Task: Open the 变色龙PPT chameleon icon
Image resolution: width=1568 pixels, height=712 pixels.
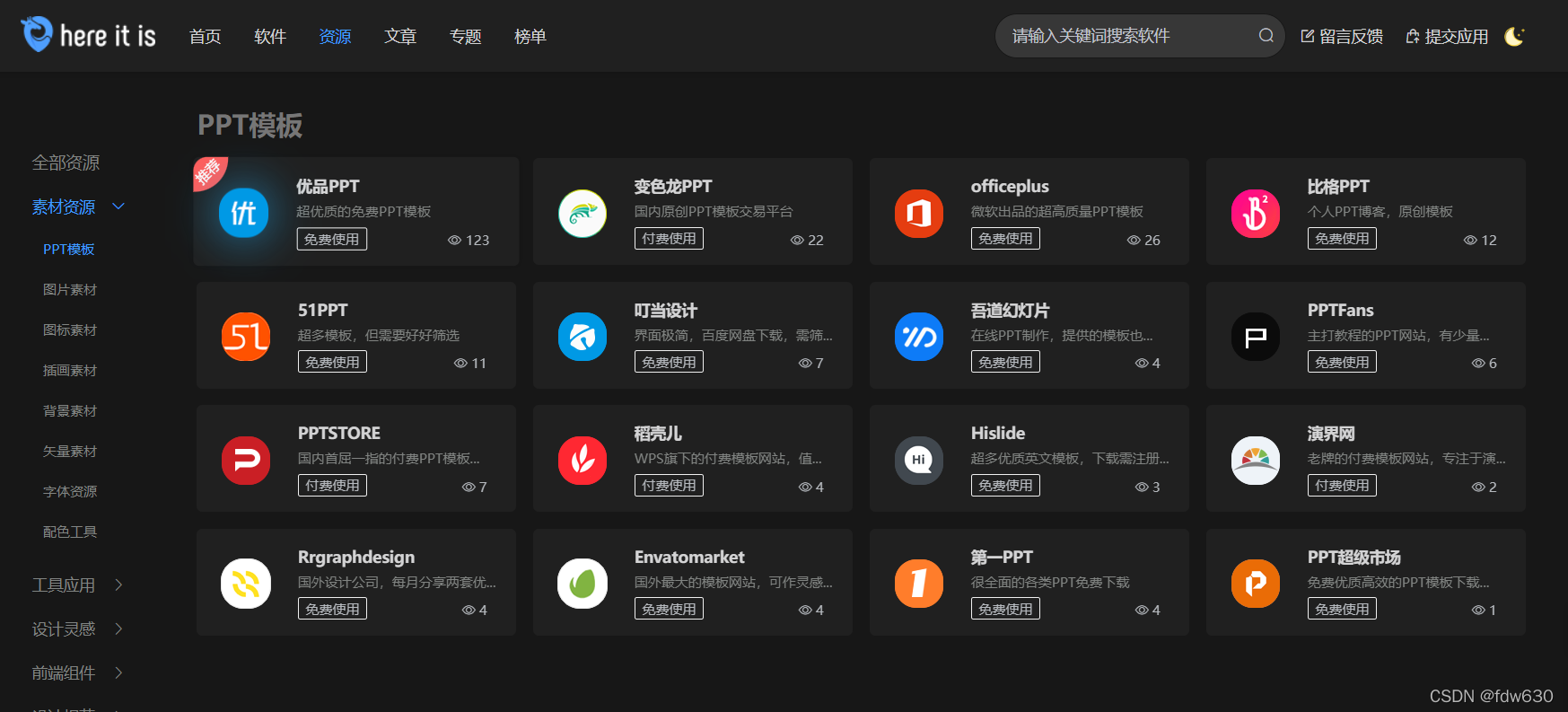Action: [583, 213]
